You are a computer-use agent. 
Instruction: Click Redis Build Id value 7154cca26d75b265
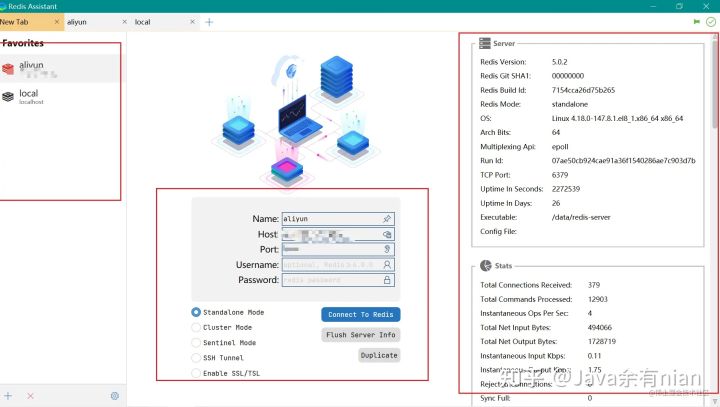point(583,90)
